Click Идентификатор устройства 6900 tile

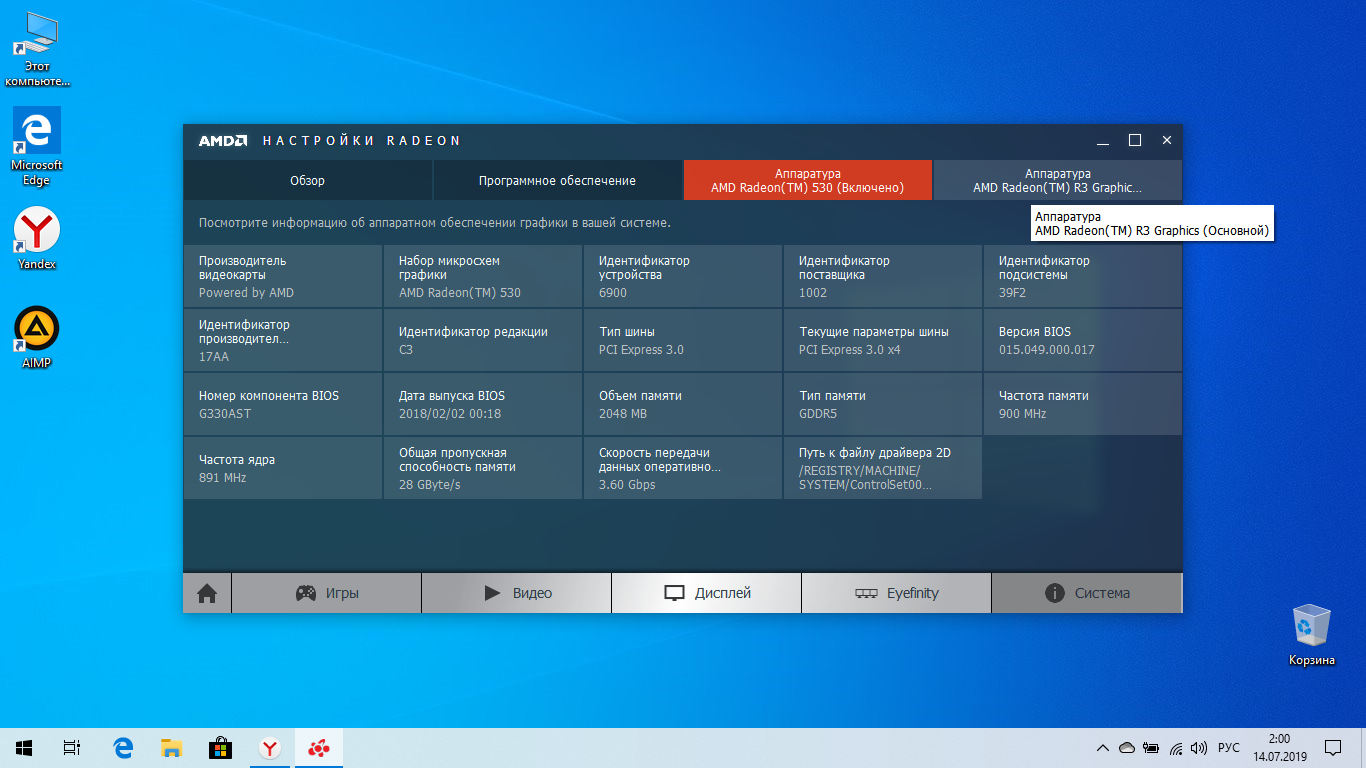point(683,276)
